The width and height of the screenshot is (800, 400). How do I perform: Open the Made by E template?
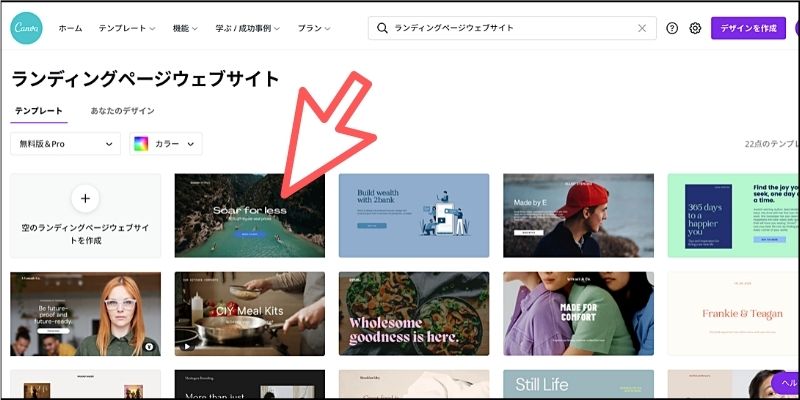point(578,215)
